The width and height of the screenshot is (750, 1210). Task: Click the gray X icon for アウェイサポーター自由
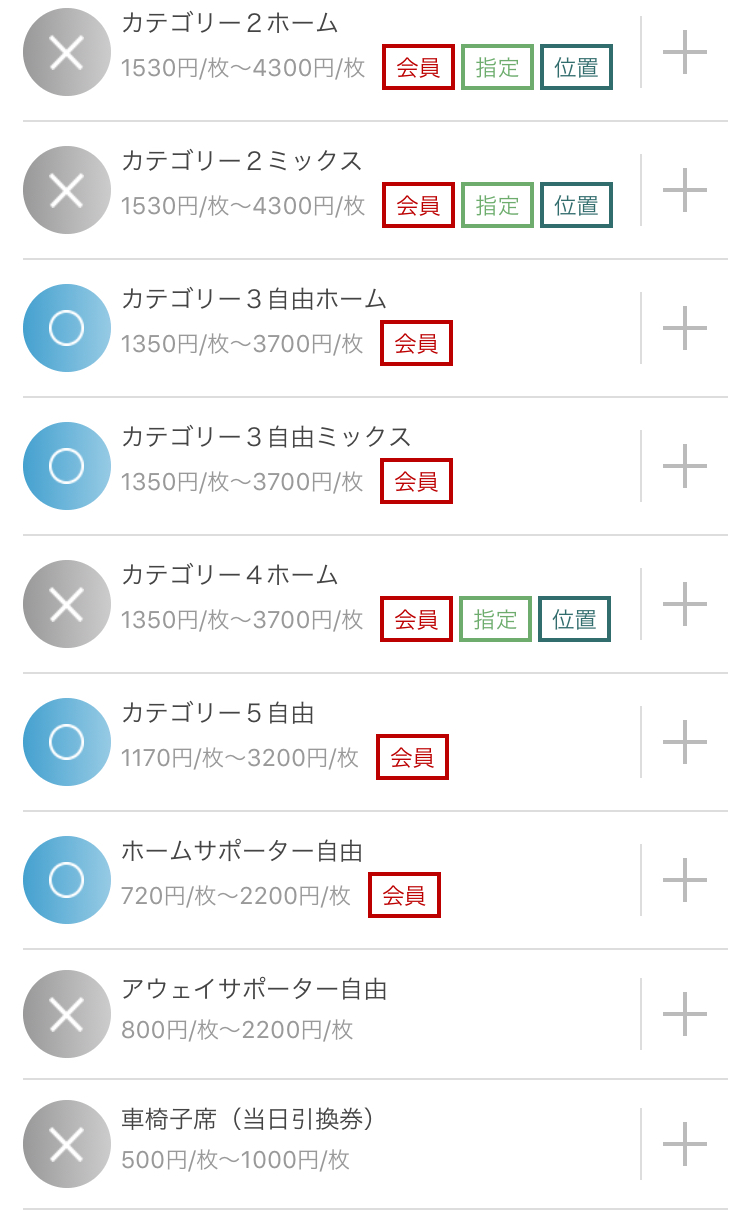[66, 1014]
